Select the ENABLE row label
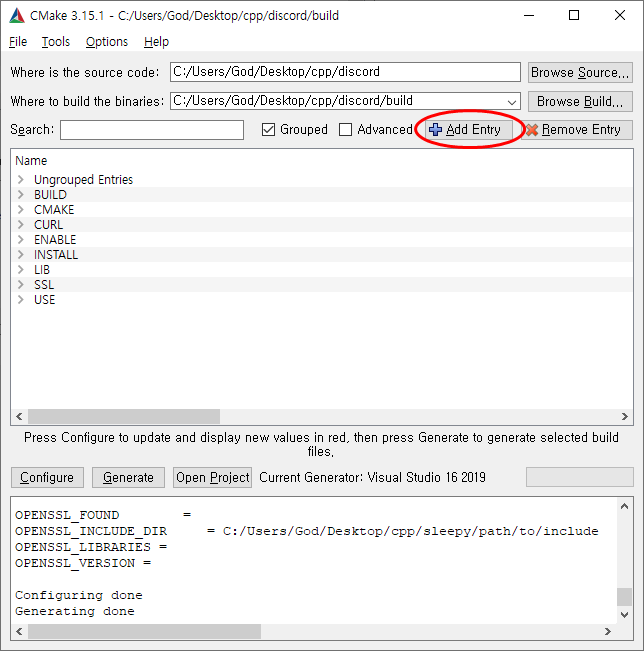 pos(55,239)
